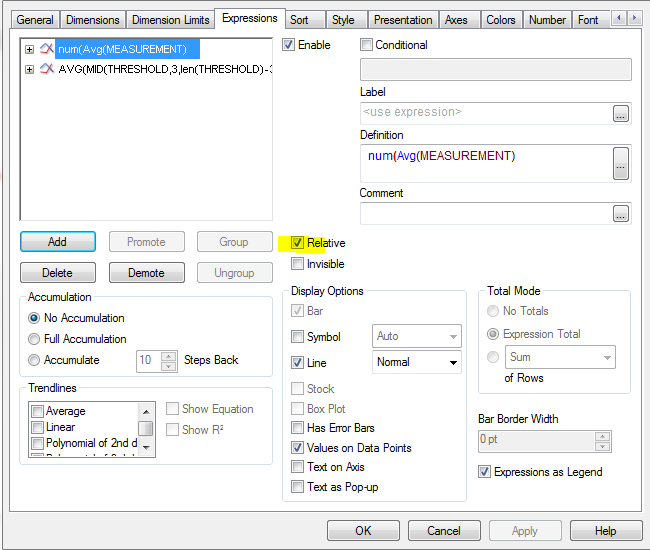
Task: Toggle Expressions as Legend checkbox
Action: point(484,472)
